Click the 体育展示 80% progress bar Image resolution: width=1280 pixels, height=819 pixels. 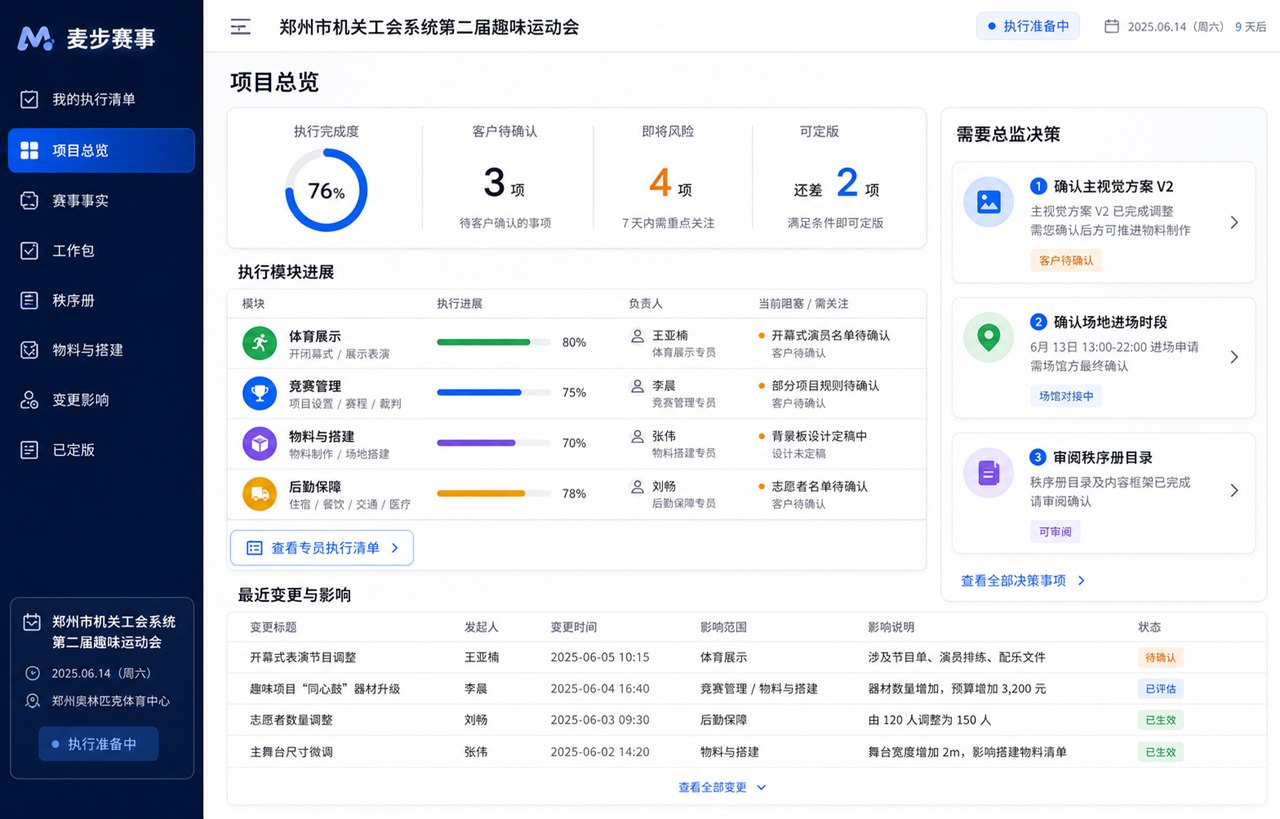pyautogui.click(x=493, y=342)
